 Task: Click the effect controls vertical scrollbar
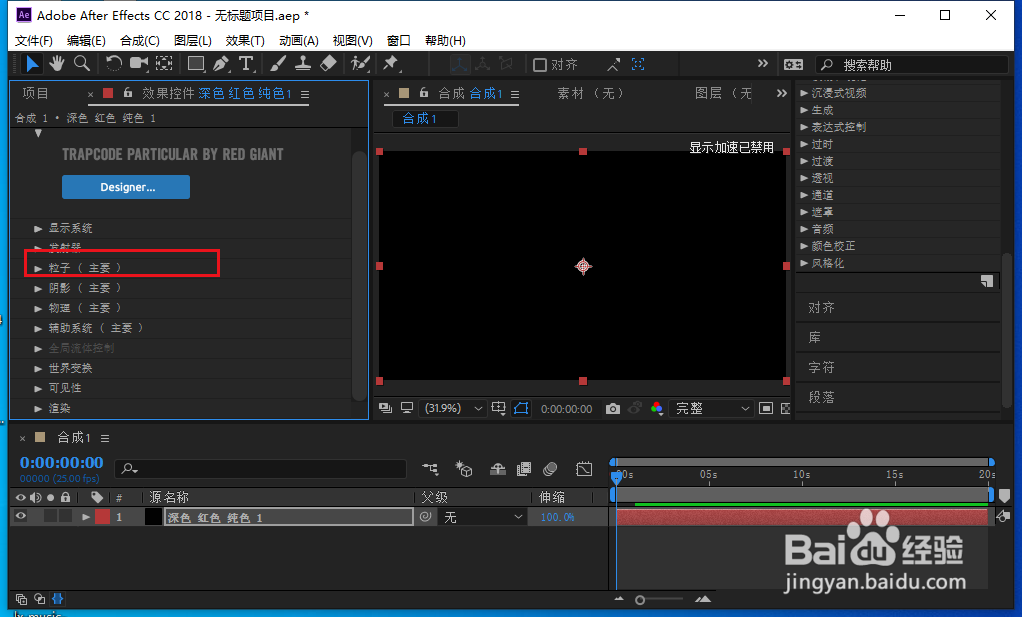click(x=359, y=275)
